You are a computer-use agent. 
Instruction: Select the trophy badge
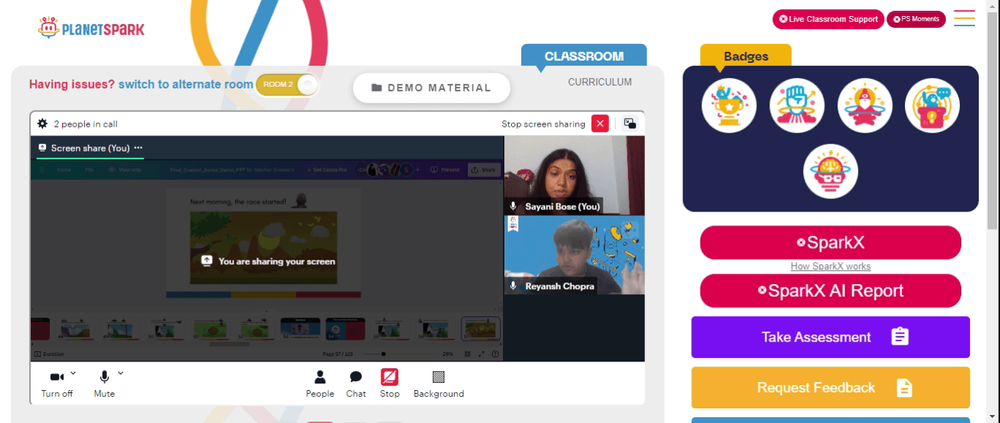729,106
